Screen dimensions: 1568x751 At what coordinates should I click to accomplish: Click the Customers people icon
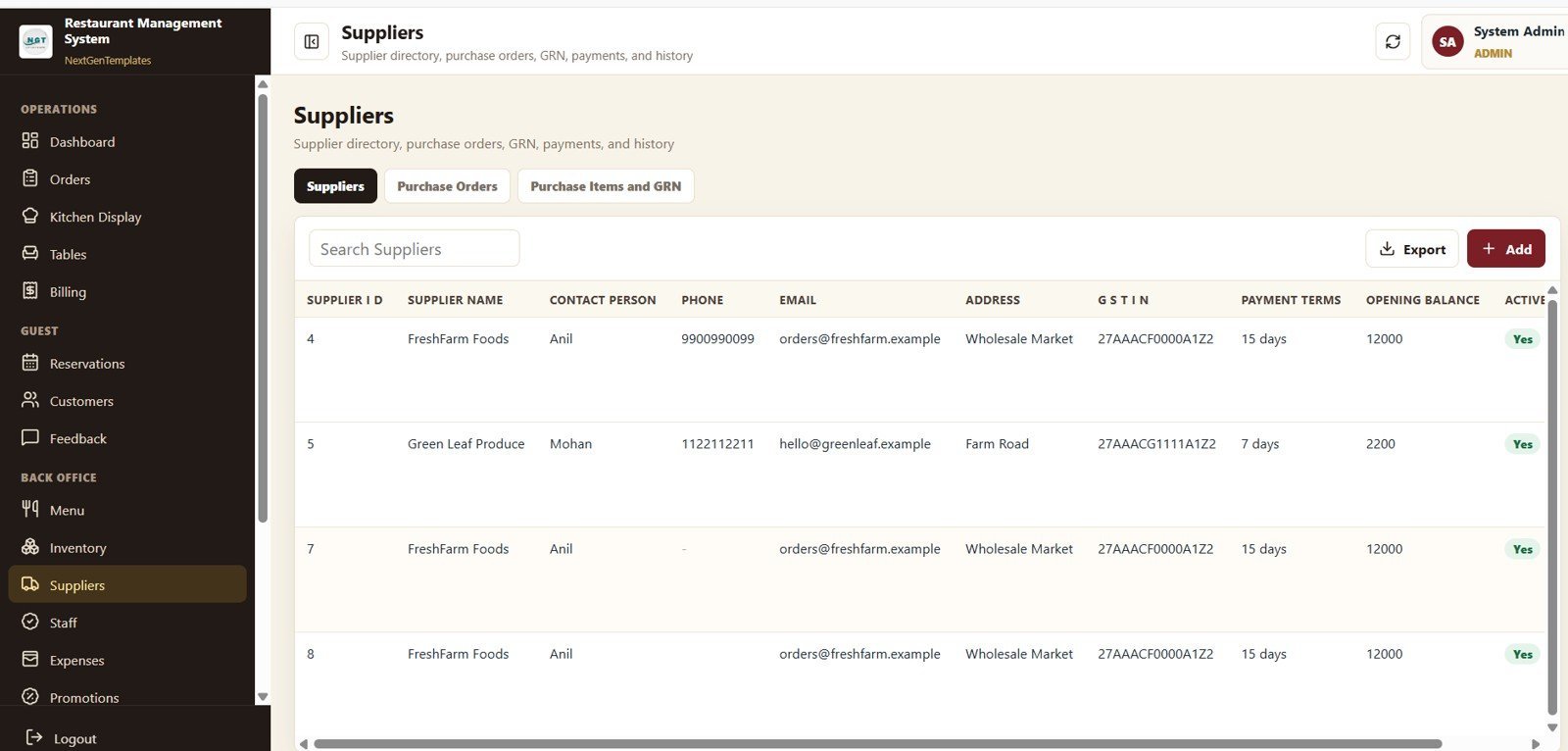(x=30, y=400)
